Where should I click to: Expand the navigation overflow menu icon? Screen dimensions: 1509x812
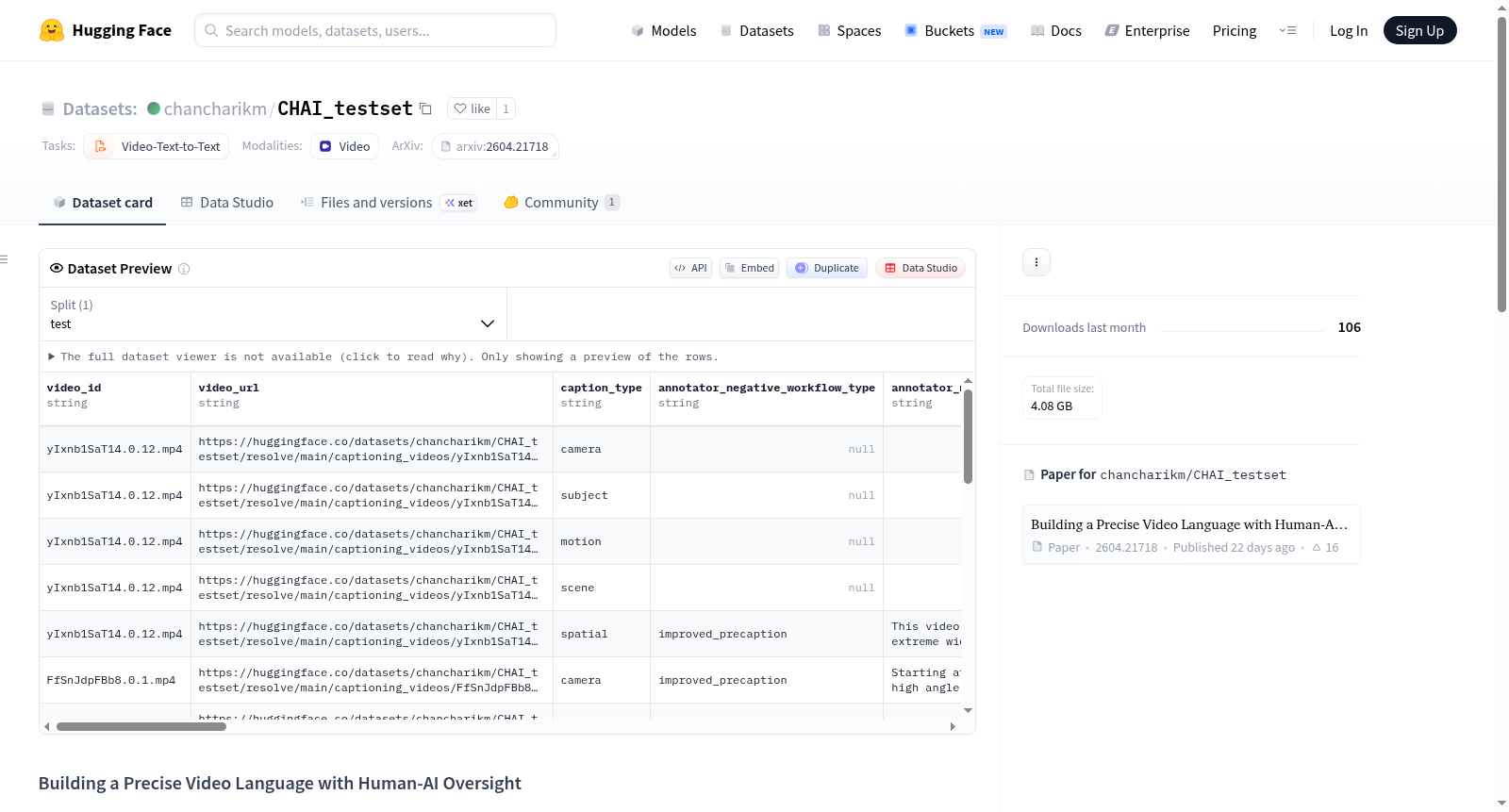click(1287, 30)
